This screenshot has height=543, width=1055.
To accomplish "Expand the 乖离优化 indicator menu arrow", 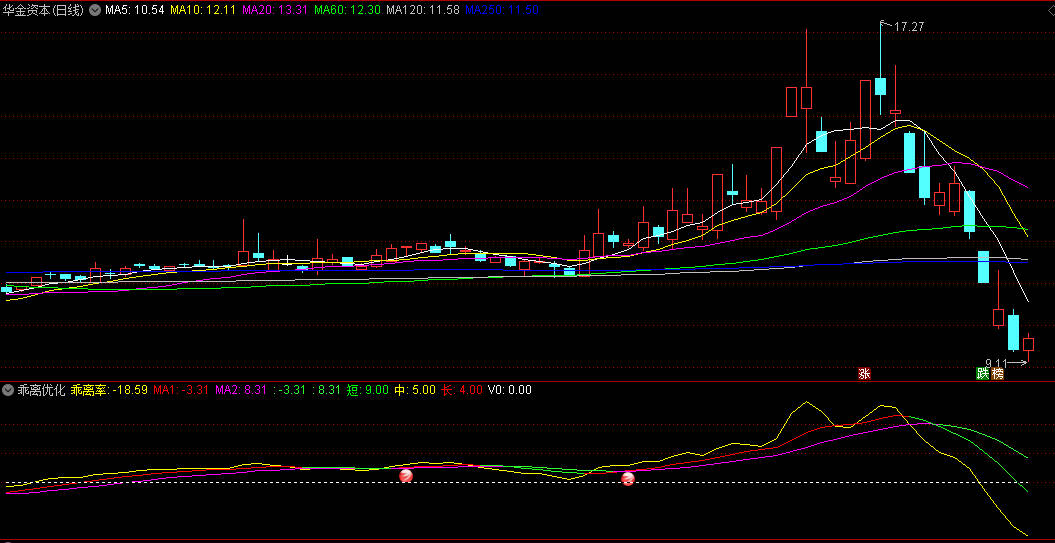I will point(8,390).
